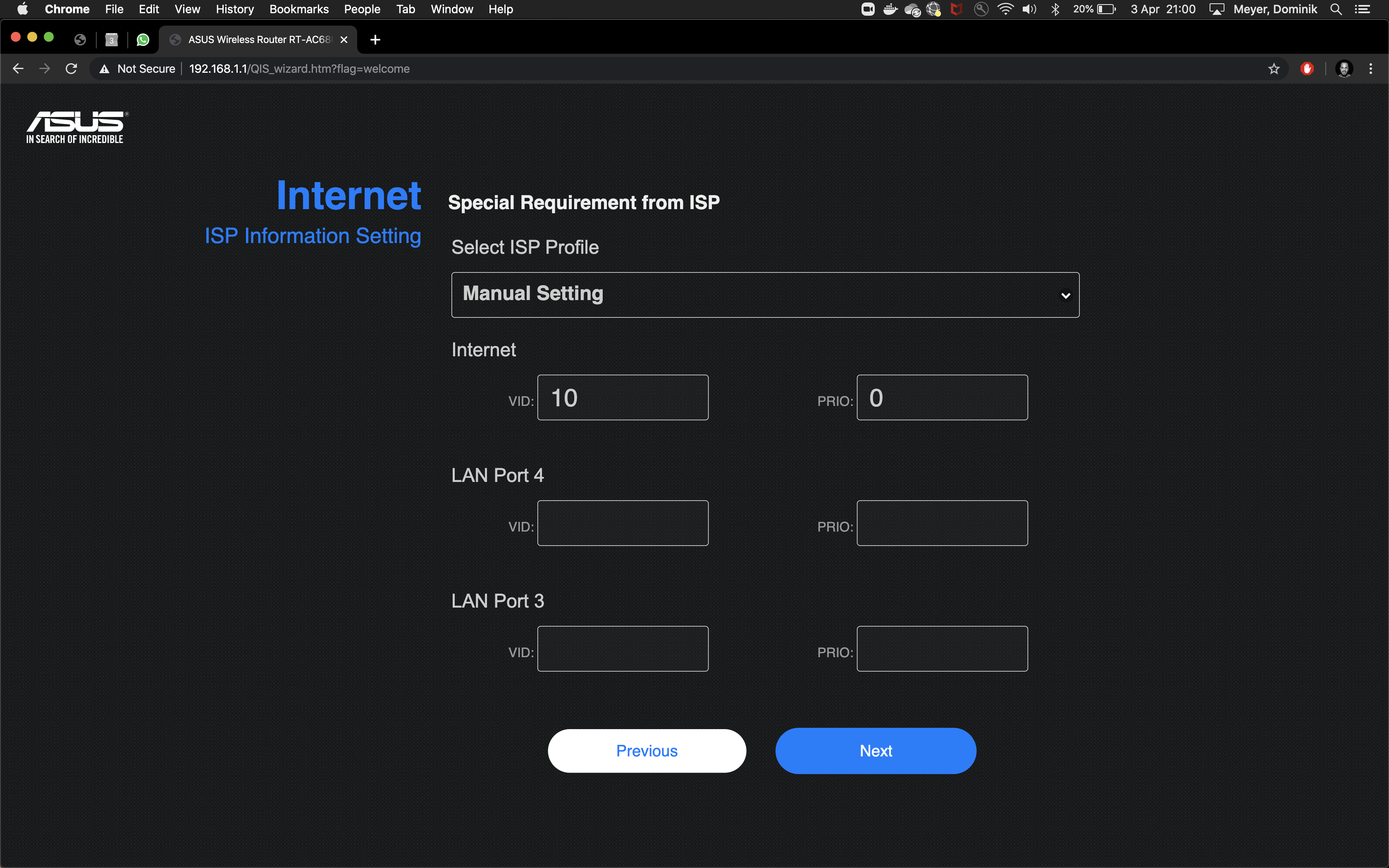
Task: Open Spotlight search in the menu bar
Action: pos(1336,9)
